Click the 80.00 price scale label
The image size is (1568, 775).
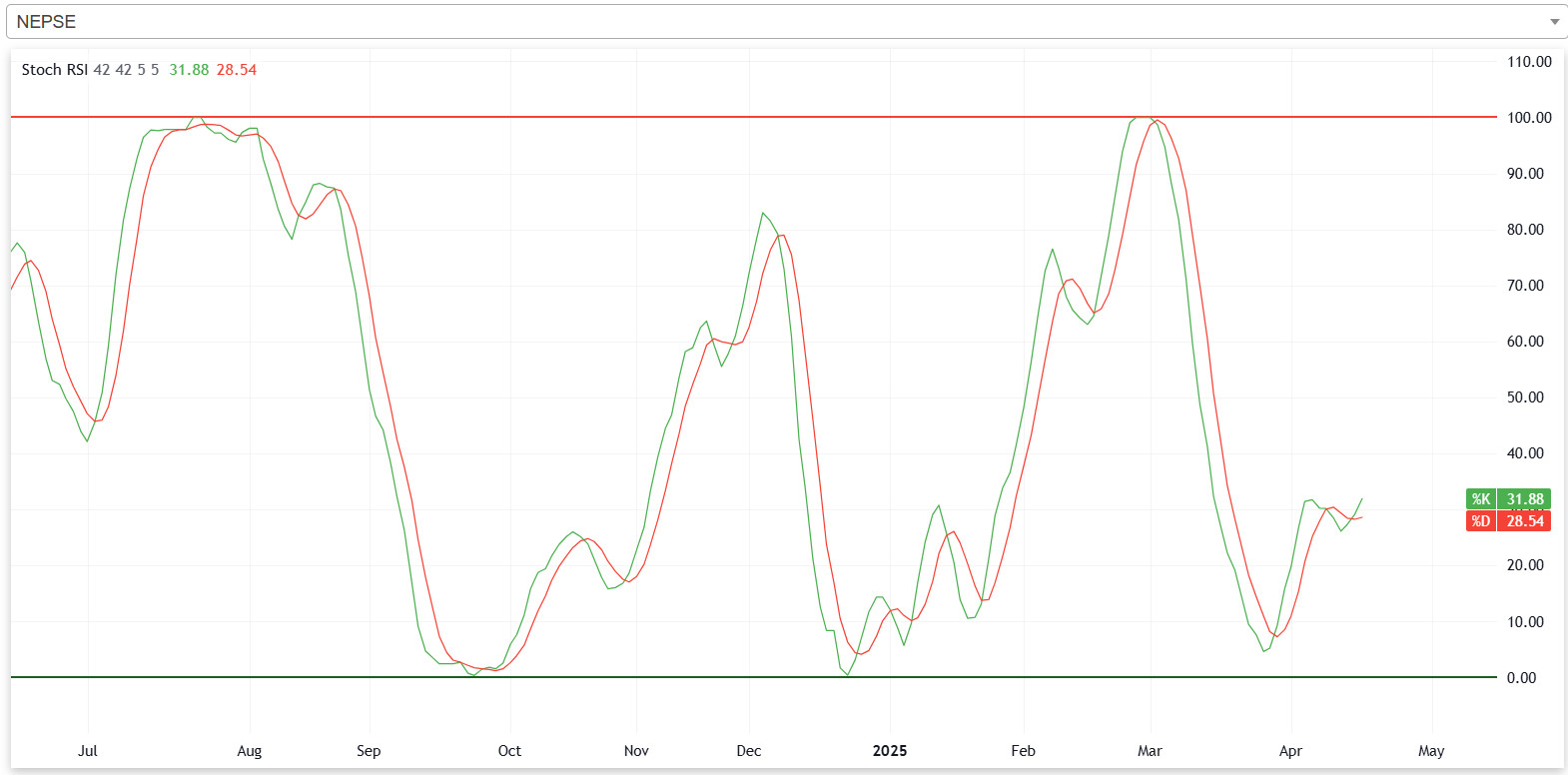tap(1525, 230)
